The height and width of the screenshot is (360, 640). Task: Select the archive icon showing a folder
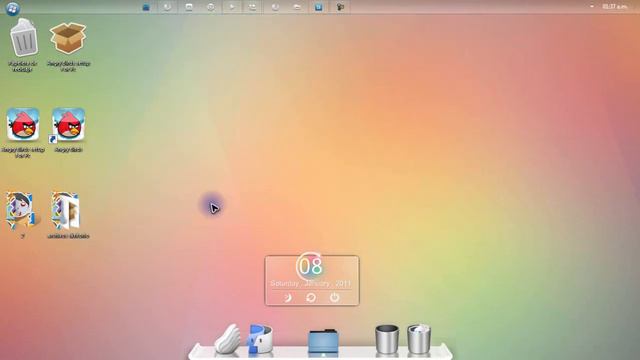[x=66, y=211]
